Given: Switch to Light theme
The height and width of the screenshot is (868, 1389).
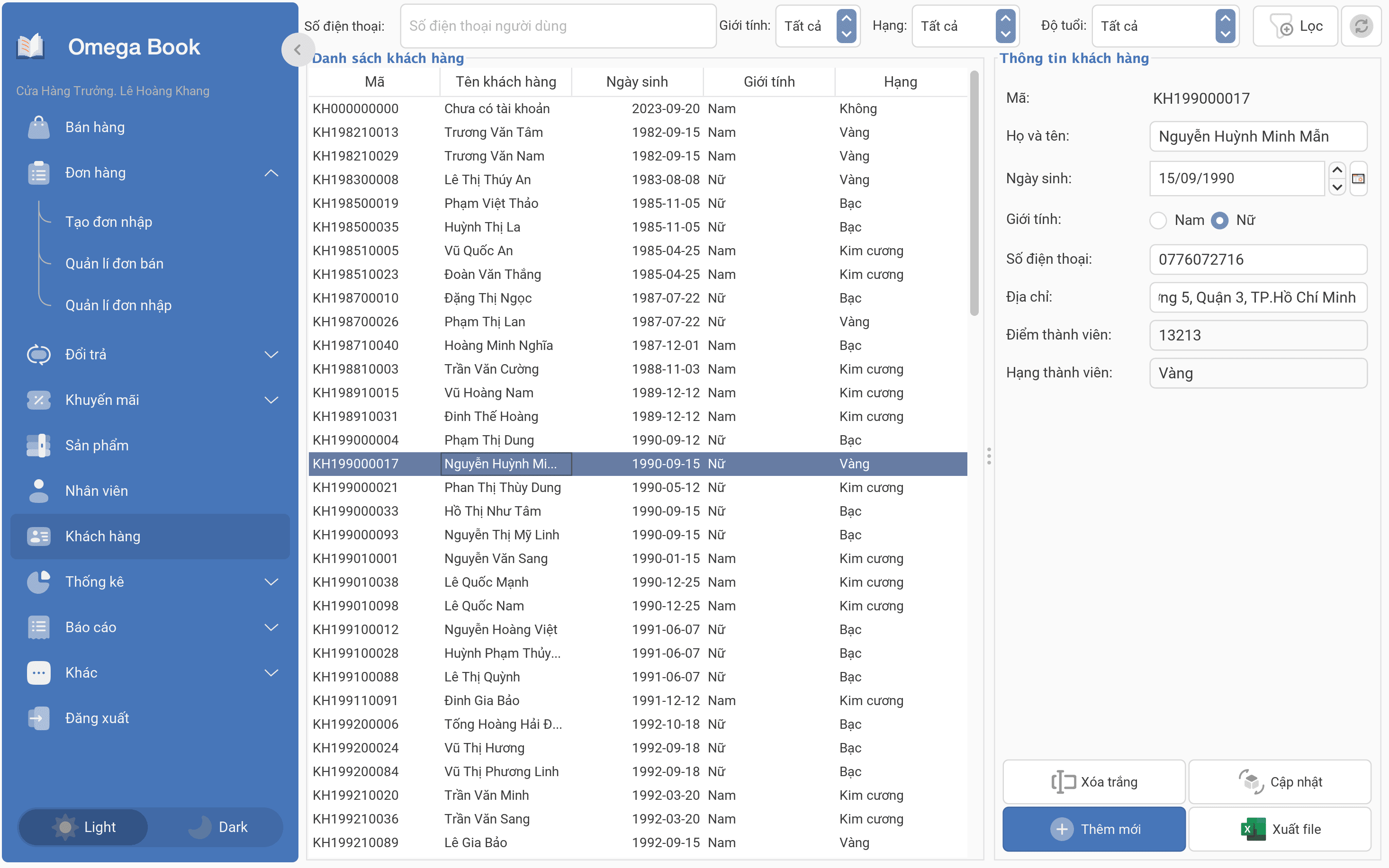Looking at the screenshot, I should (84, 827).
